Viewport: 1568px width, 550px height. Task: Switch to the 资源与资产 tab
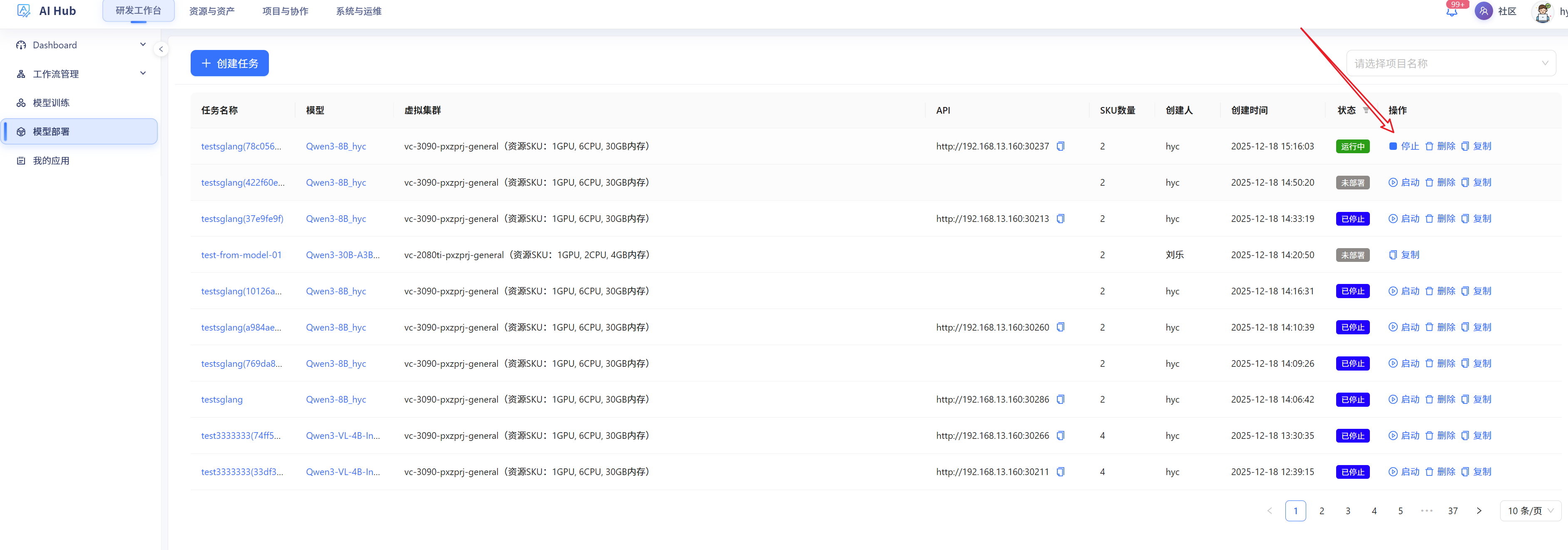point(212,11)
